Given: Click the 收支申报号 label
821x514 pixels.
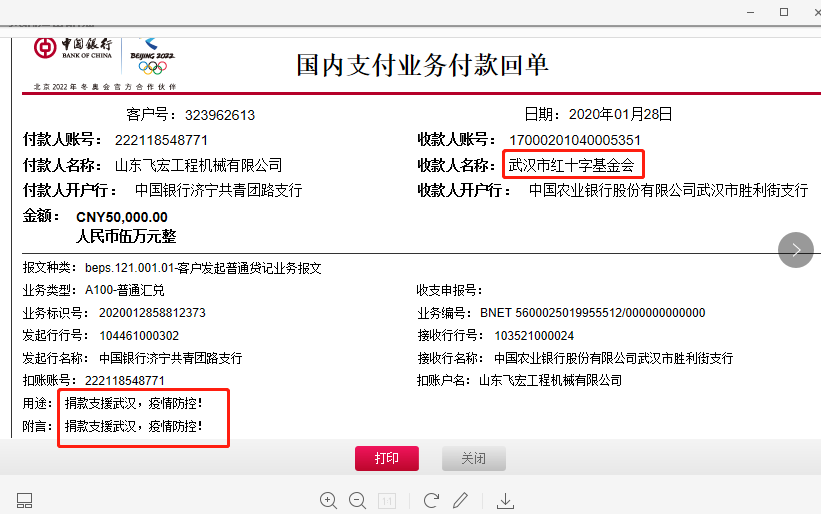Looking at the screenshot, I should click(x=449, y=290).
